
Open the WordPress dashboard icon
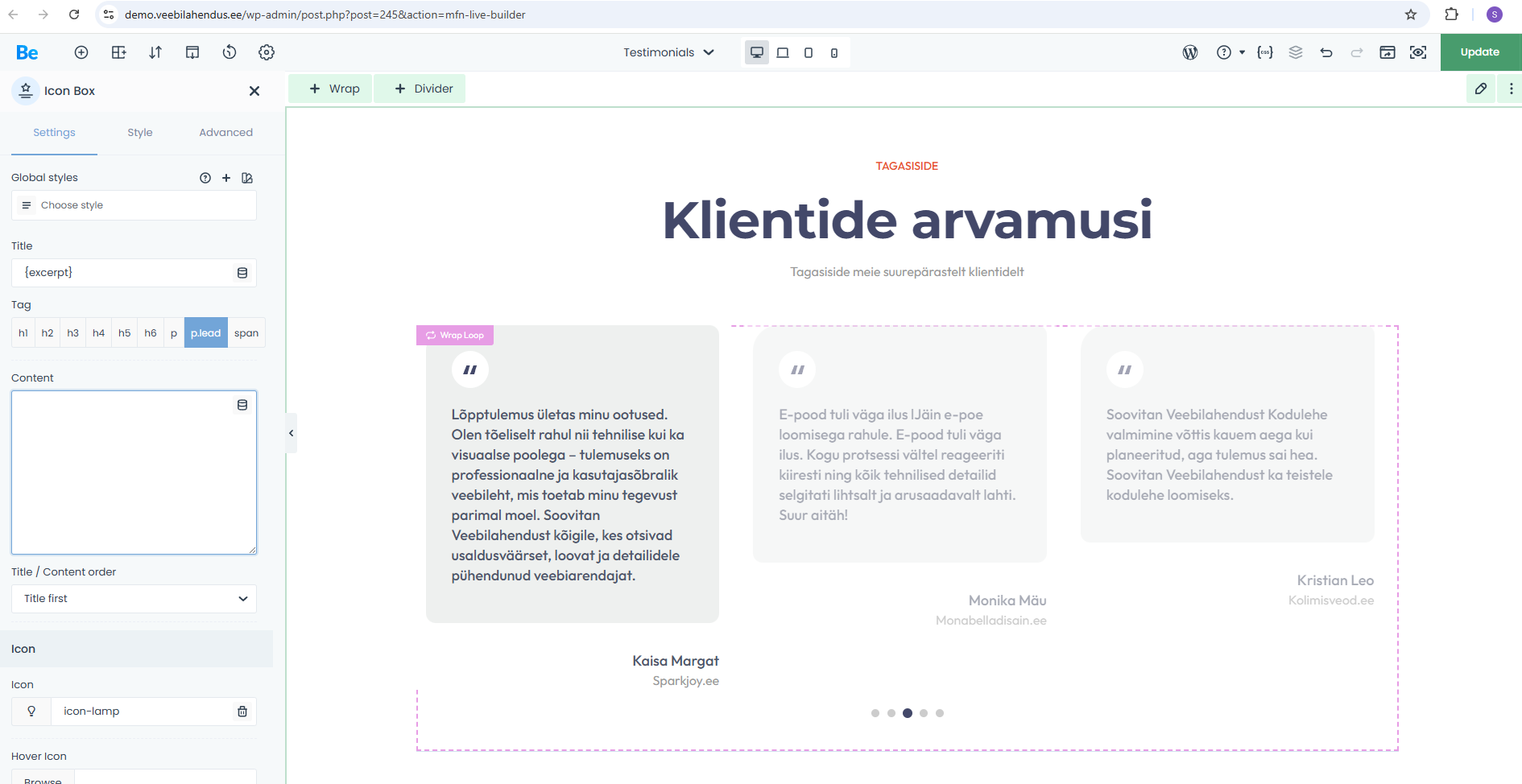tap(1190, 52)
